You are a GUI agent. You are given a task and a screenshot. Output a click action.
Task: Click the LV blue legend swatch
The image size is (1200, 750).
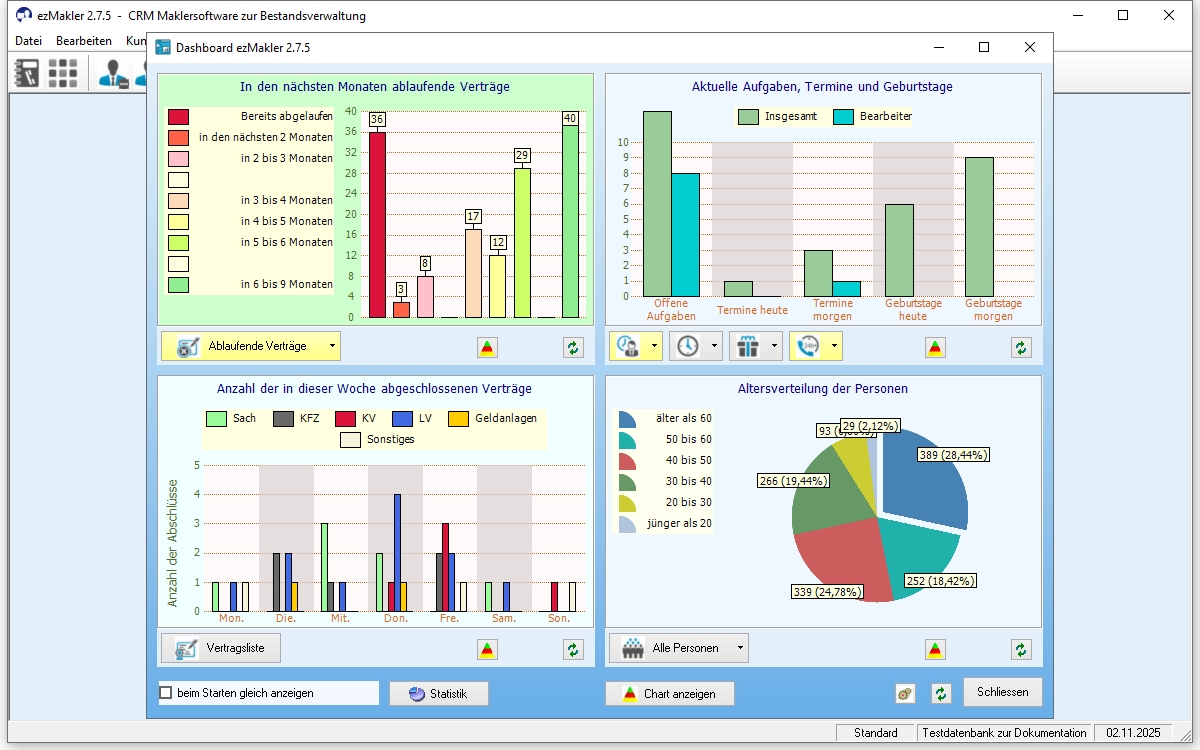point(402,419)
